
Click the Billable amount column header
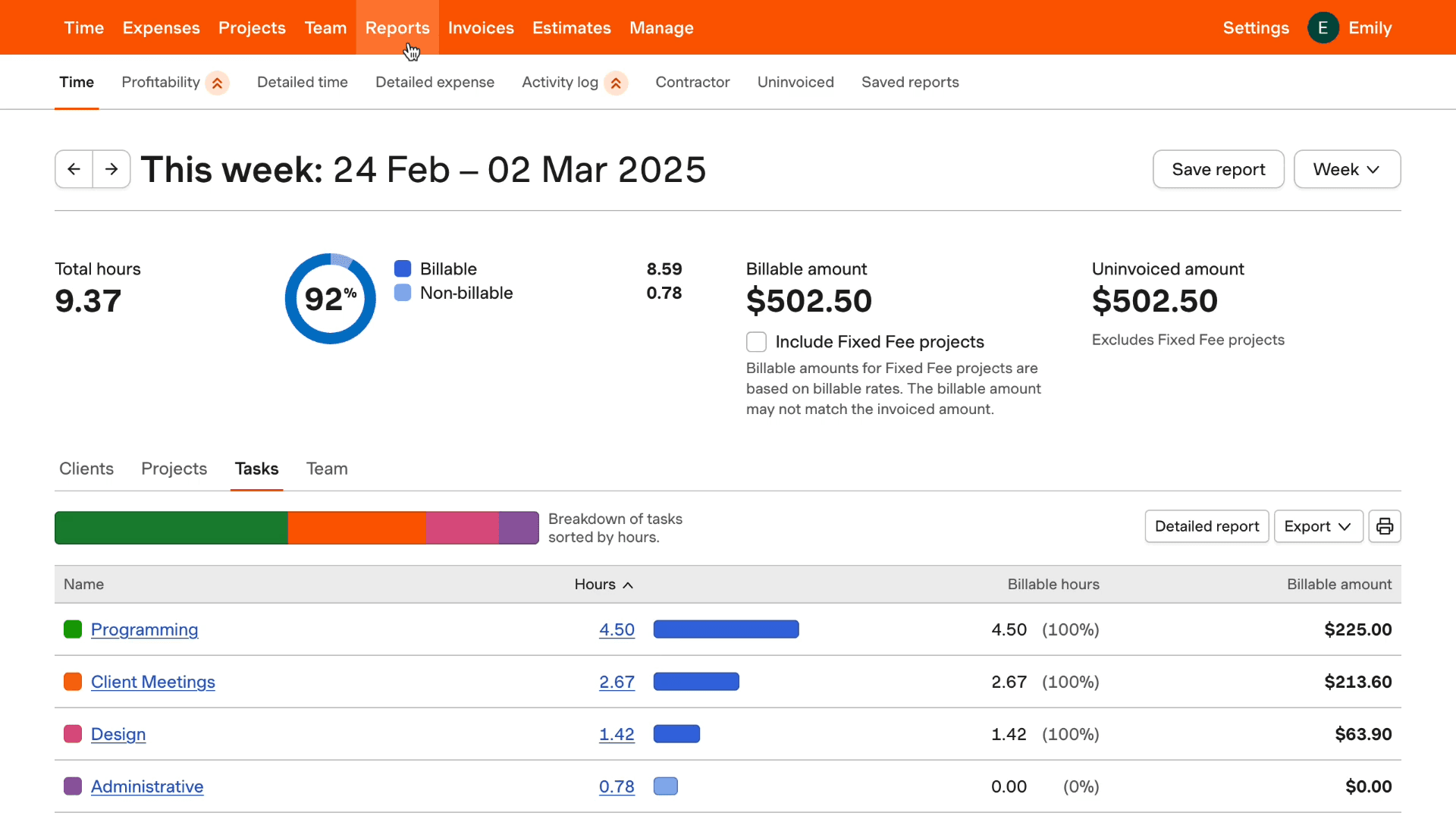coord(1339,585)
